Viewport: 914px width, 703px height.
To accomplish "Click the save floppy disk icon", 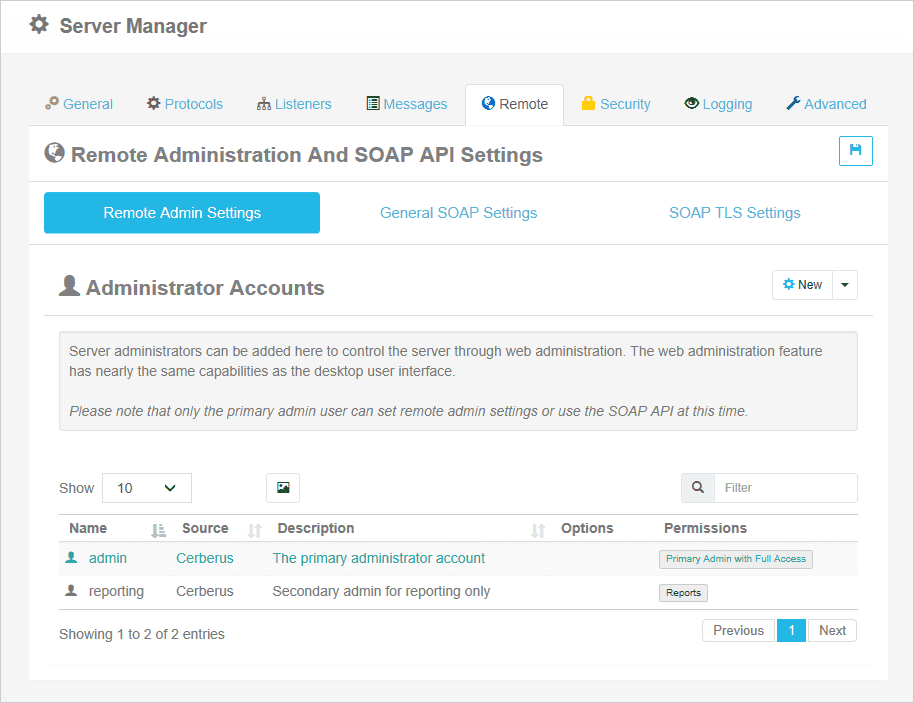I will tap(855, 150).
